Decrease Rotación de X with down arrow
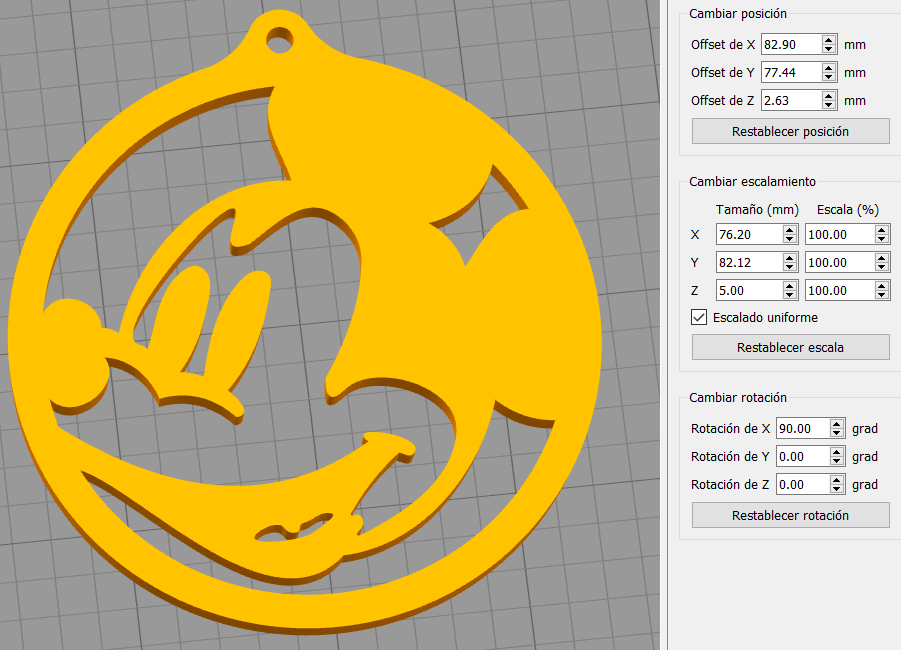Screen dimensions: 901x650 coord(838,433)
